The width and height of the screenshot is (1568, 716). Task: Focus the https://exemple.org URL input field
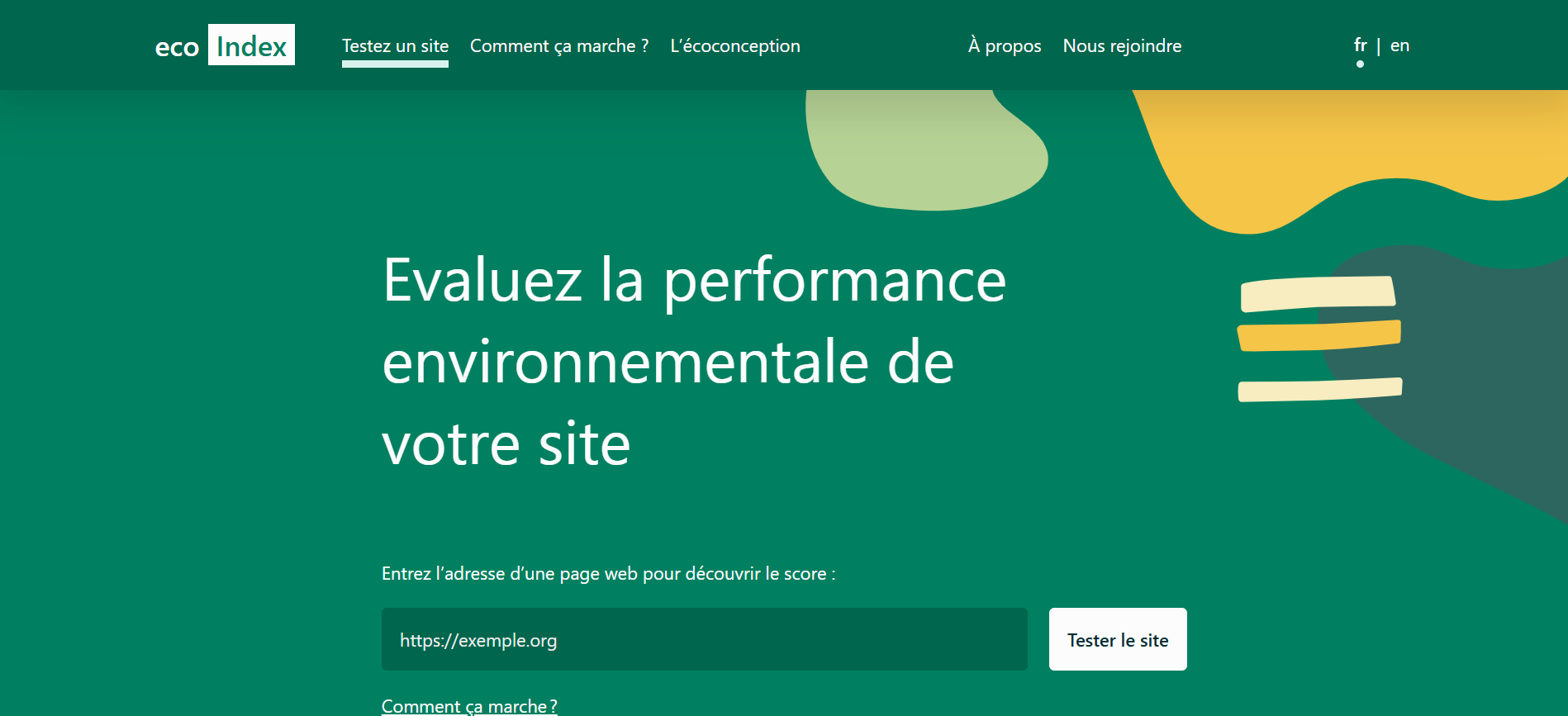(704, 639)
